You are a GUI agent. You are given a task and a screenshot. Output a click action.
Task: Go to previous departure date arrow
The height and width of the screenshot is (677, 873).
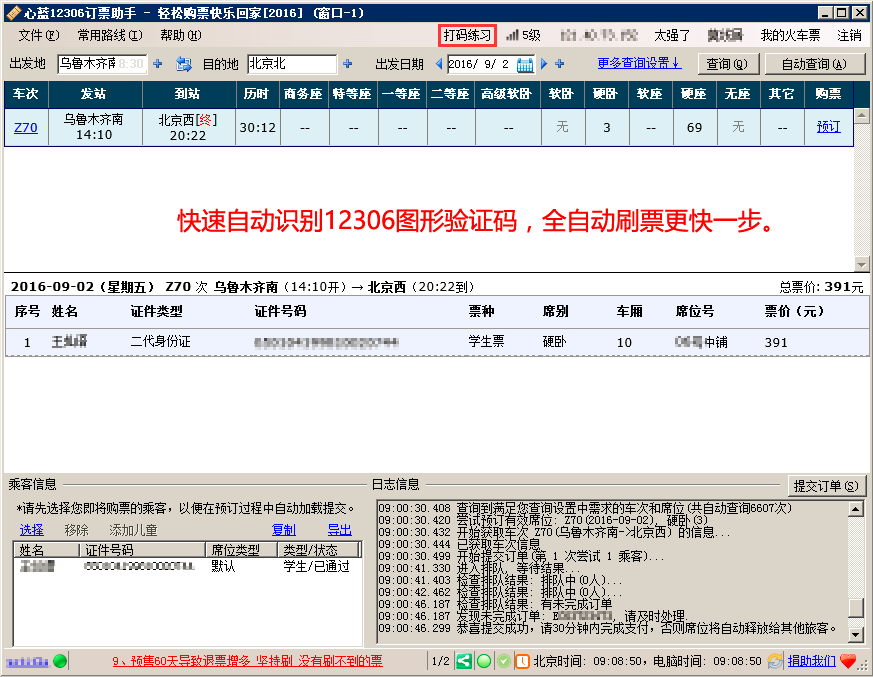[439, 64]
